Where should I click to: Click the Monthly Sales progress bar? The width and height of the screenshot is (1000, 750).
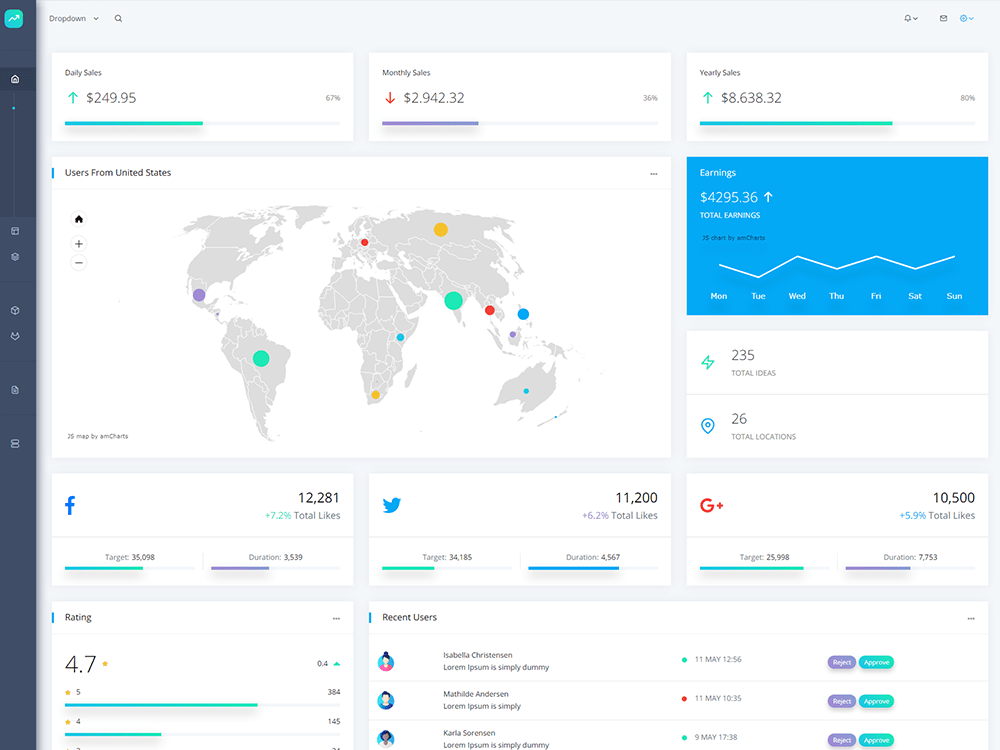pos(520,123)
